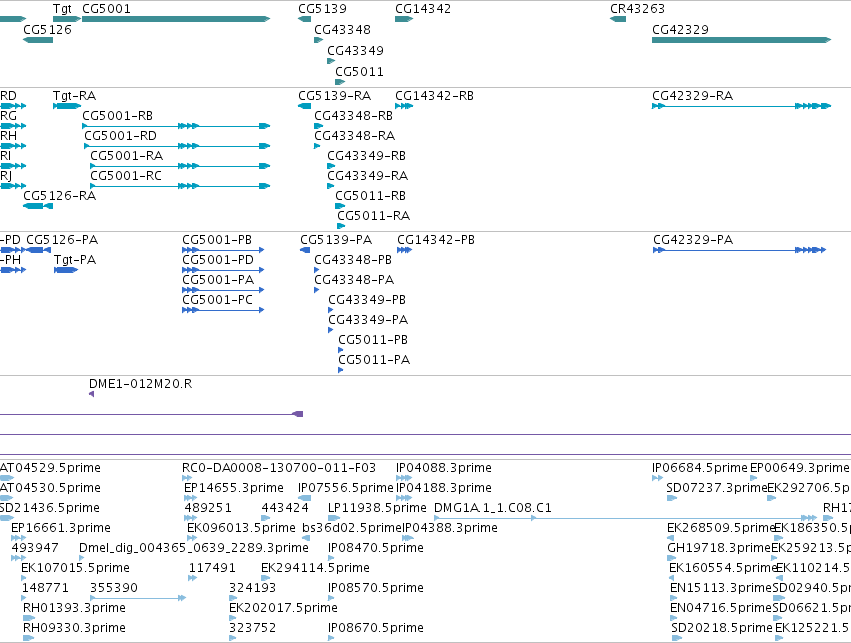Click the CG5011 gene label
Viewport: 851px width, 643px height.
click(359, 72)
